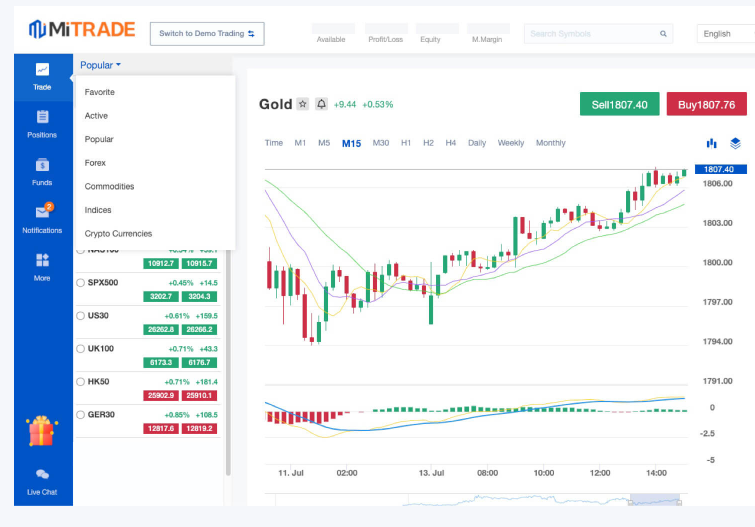
Task: Select the GER30 radio button
Action: 81,415
